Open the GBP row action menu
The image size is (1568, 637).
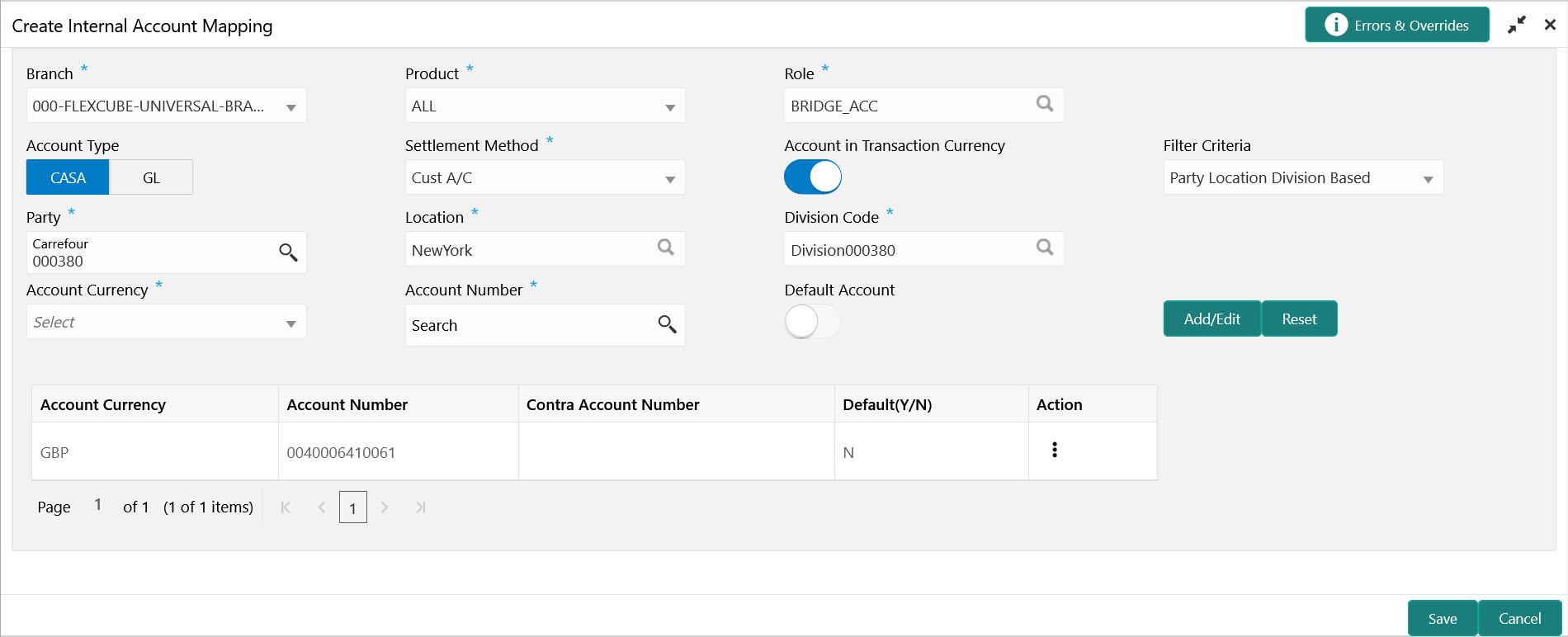coord(1055,451)
